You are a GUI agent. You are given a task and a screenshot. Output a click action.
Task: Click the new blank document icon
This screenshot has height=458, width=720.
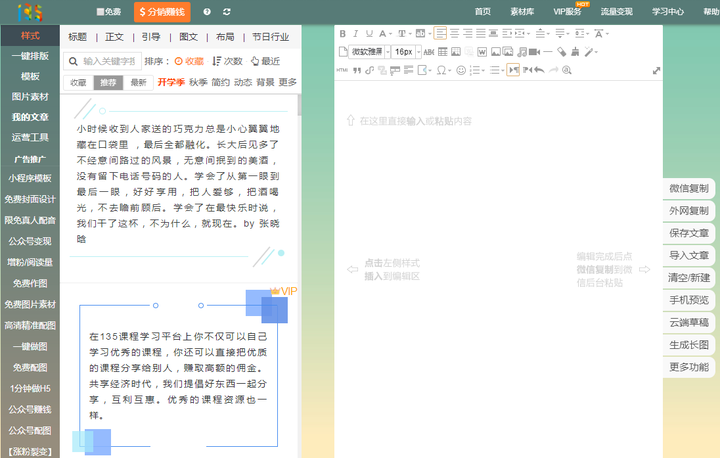[343, 51]
